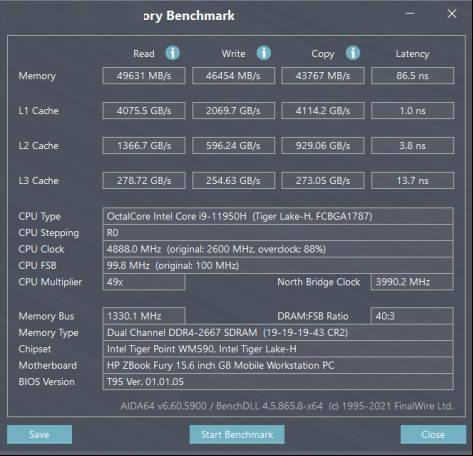Click the Memory Latency 86.5 ns field

coord(412,76)
